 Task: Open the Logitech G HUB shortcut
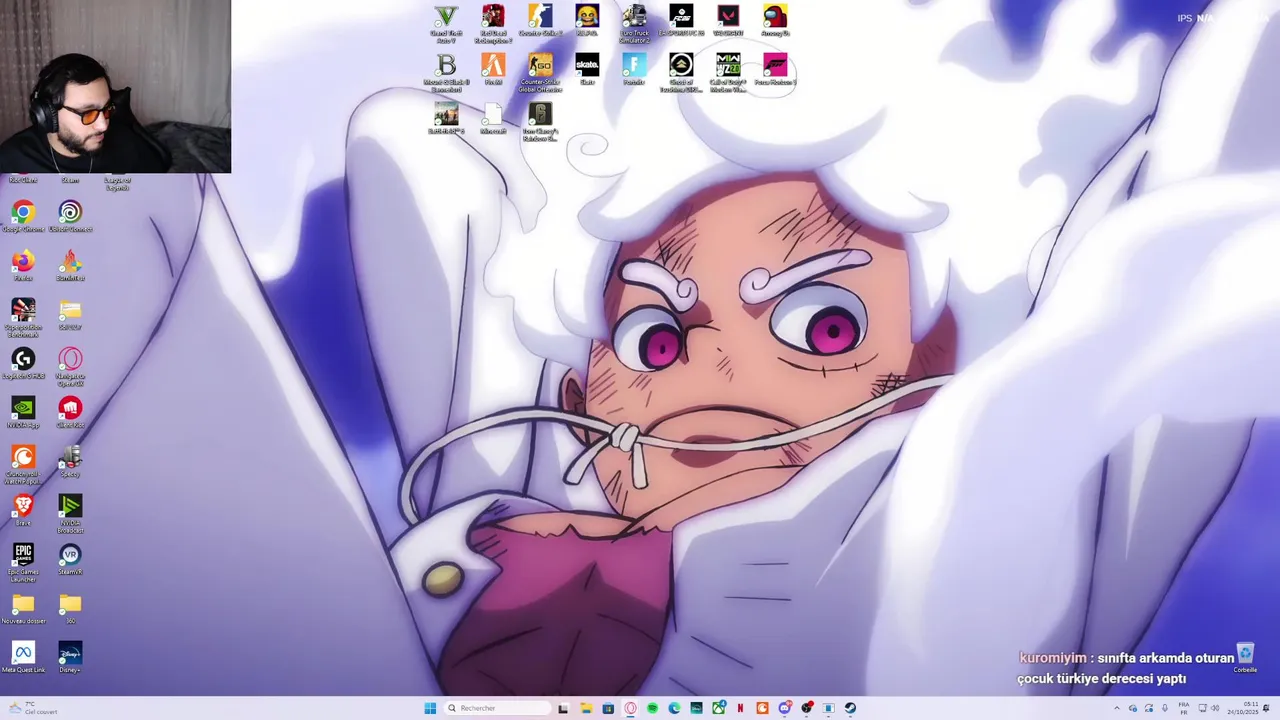23,363
